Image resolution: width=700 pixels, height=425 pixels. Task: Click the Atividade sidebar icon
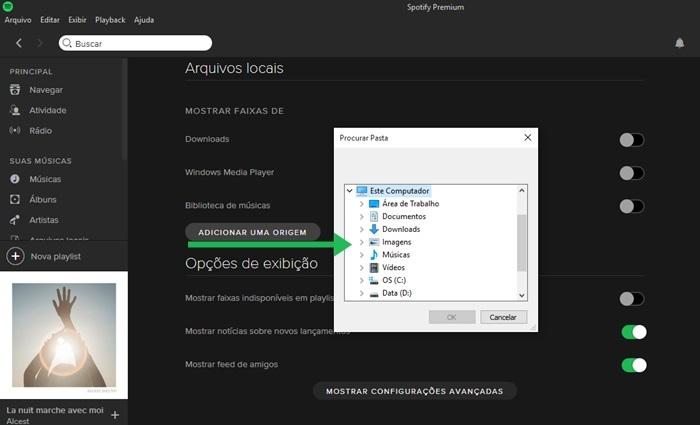click(x=15, y=110)
